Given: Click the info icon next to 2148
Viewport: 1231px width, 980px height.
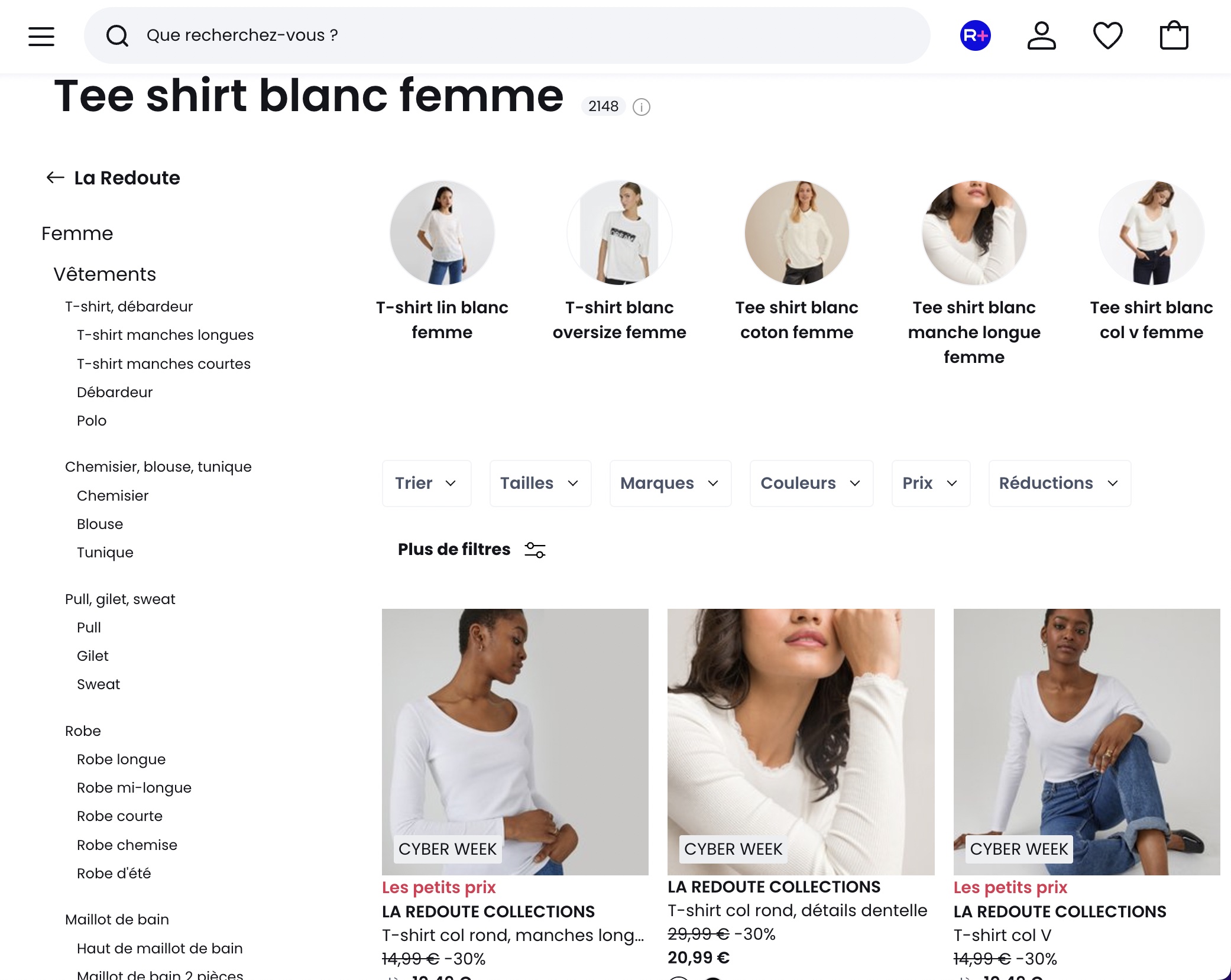Looking at the screenshot, I should point(642,107).
